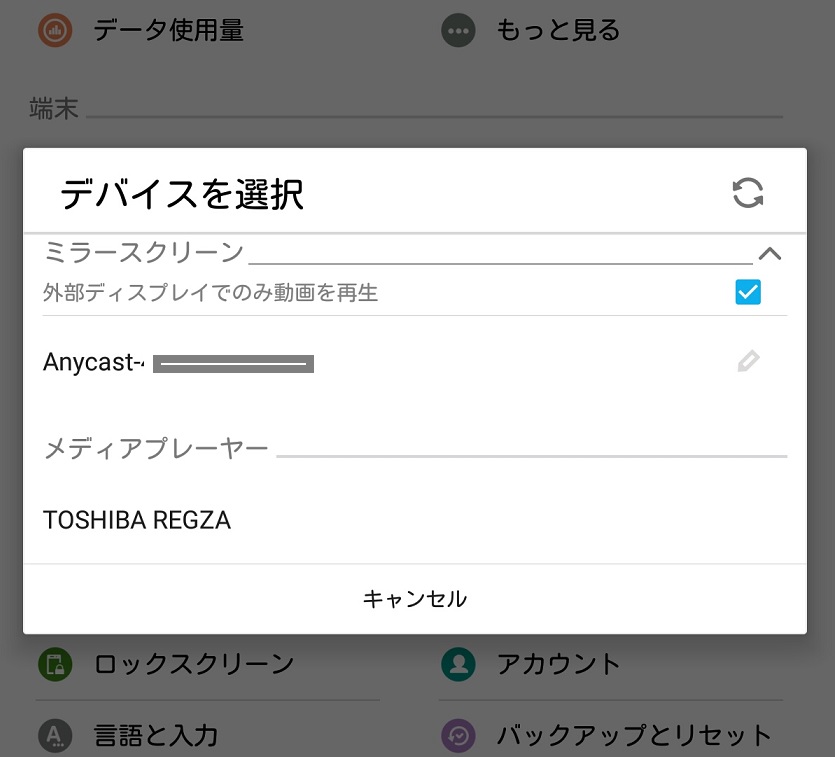Screen dimensions: 835x757
Task: Tap the もっと見る label
Action: point(558,30)
